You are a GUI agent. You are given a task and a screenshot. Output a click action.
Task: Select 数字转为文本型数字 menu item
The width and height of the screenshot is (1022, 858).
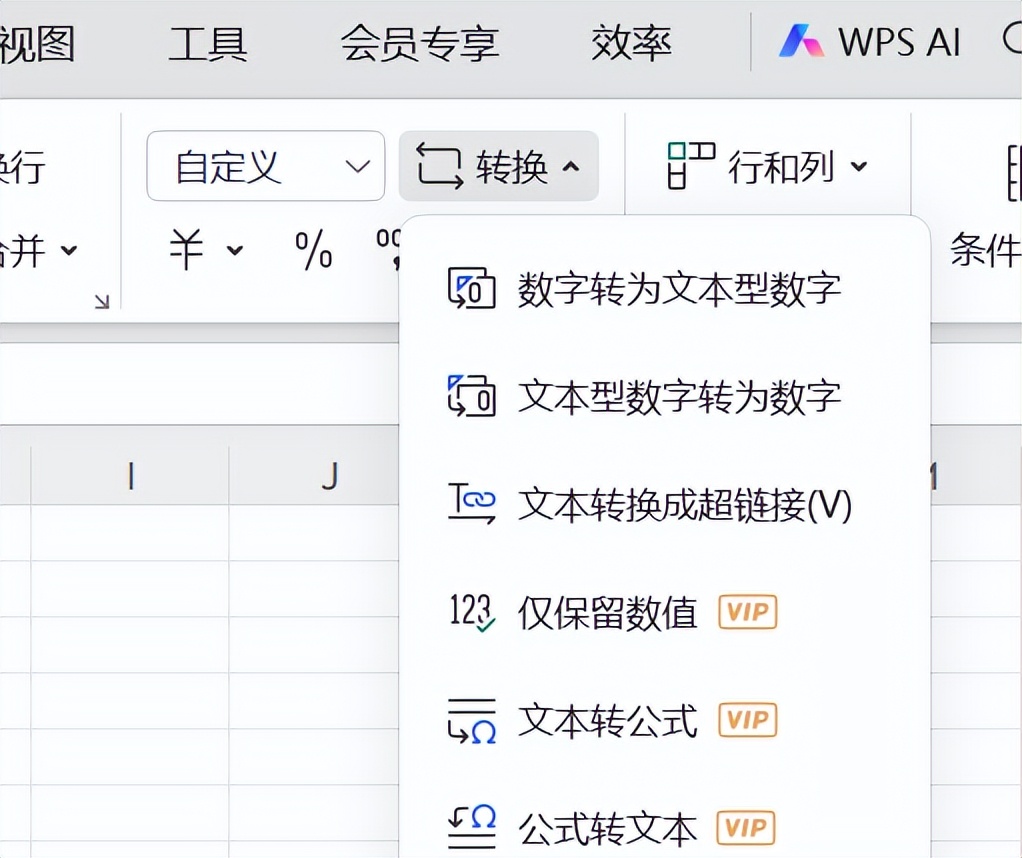[664, 288]
